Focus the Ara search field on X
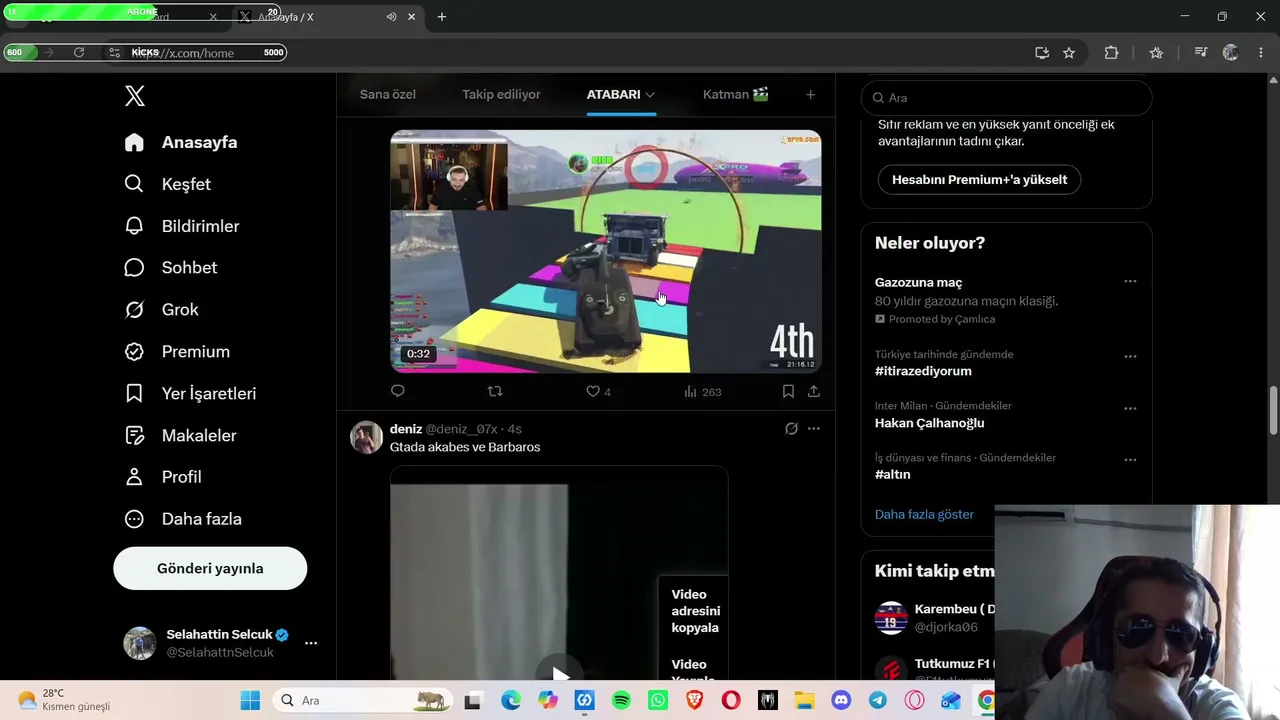The height and width of the screenshot is (720, 1280). (1007, 97)
